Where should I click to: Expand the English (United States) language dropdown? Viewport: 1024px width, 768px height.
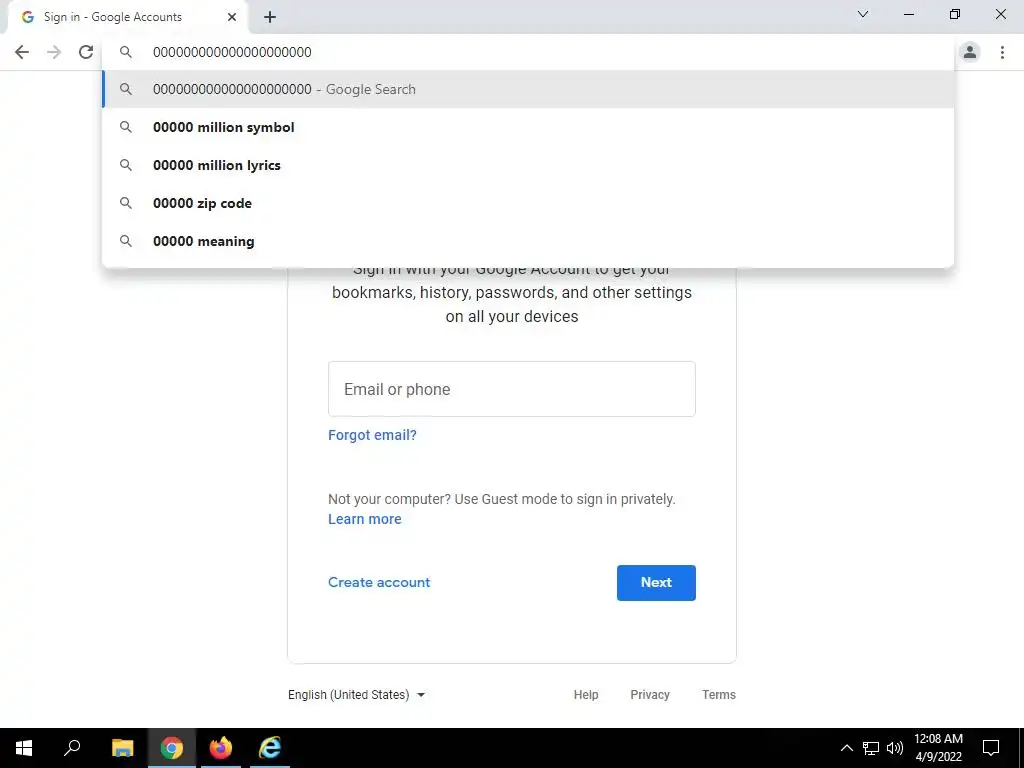pyautogui.click(x=357, y=695)
